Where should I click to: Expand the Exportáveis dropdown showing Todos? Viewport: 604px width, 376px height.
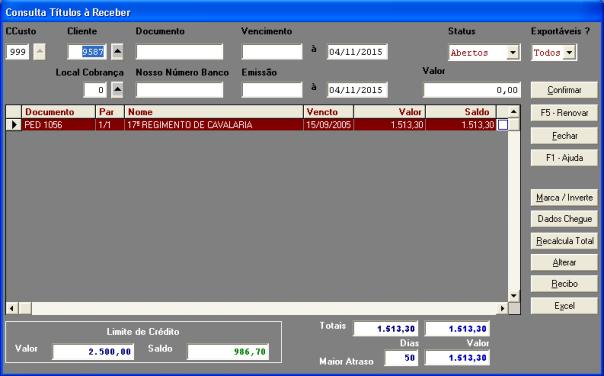click(x=569, y=53)
